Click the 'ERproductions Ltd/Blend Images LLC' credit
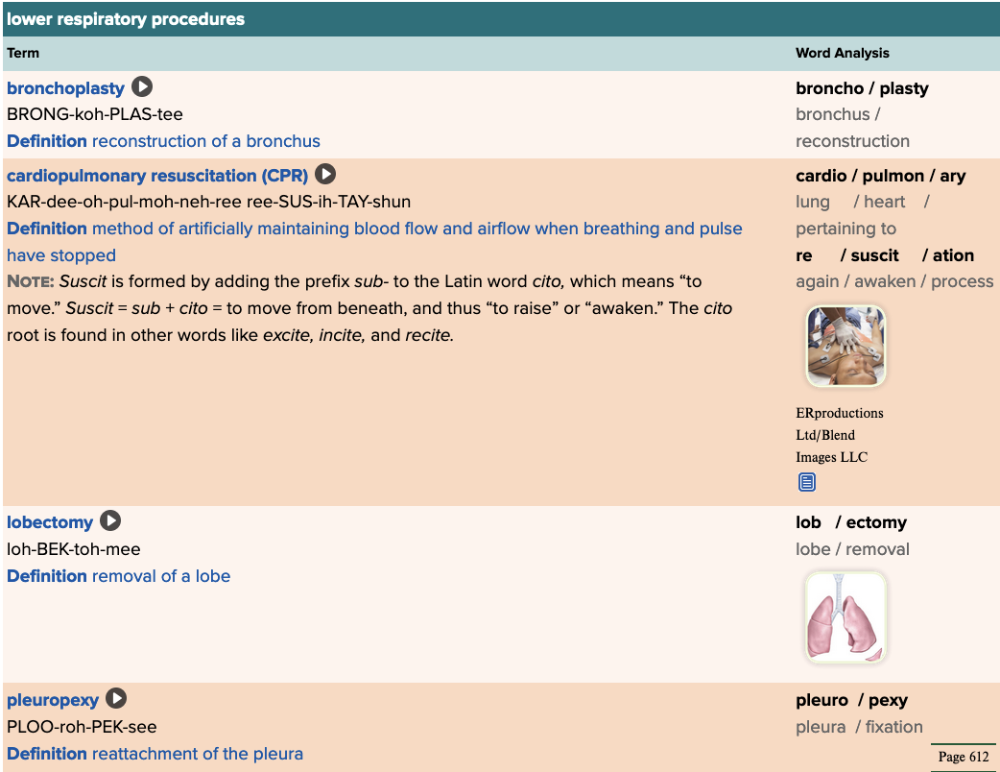The image size is (1000, 772). point(839,435)
